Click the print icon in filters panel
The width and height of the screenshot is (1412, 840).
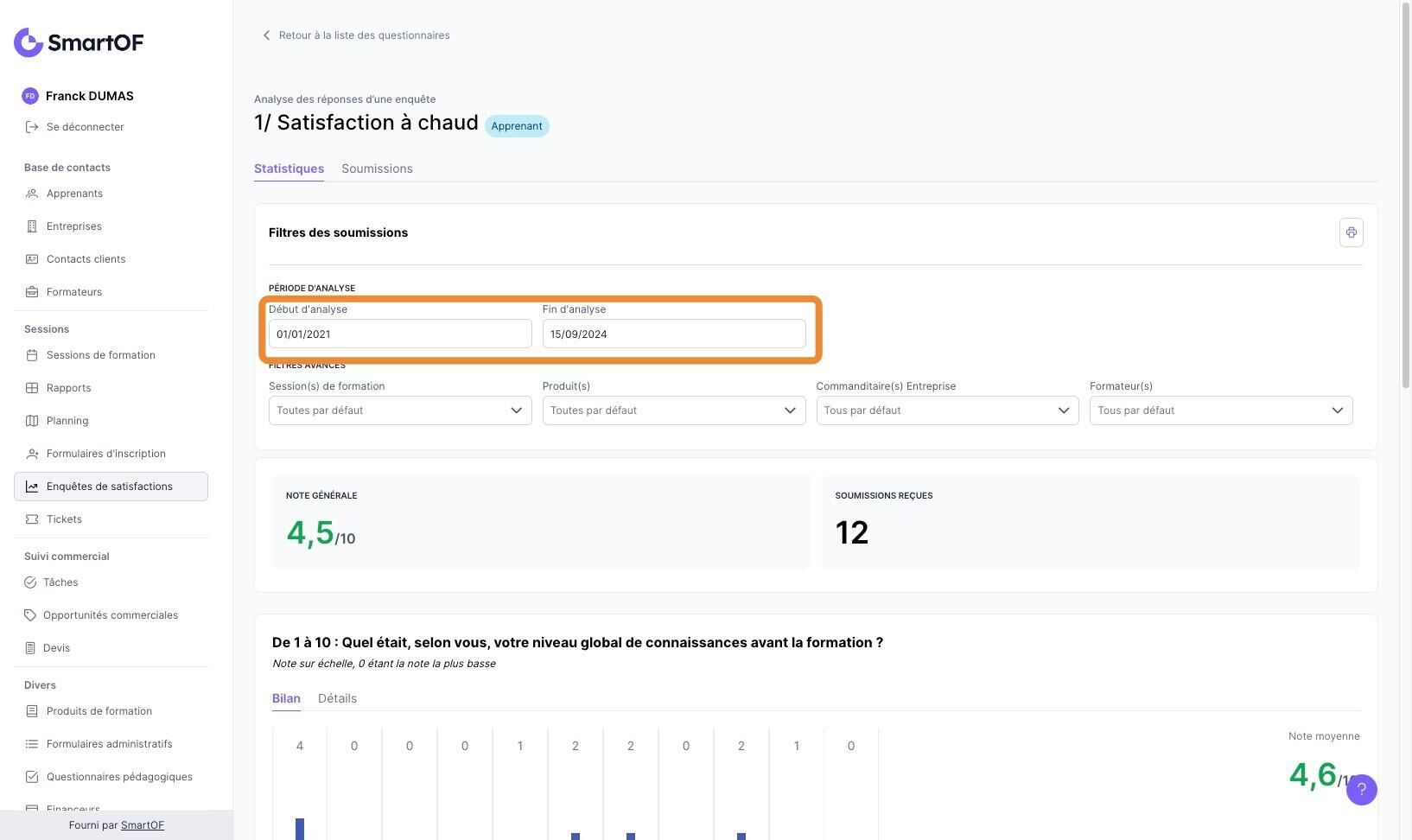(1351, 232)
